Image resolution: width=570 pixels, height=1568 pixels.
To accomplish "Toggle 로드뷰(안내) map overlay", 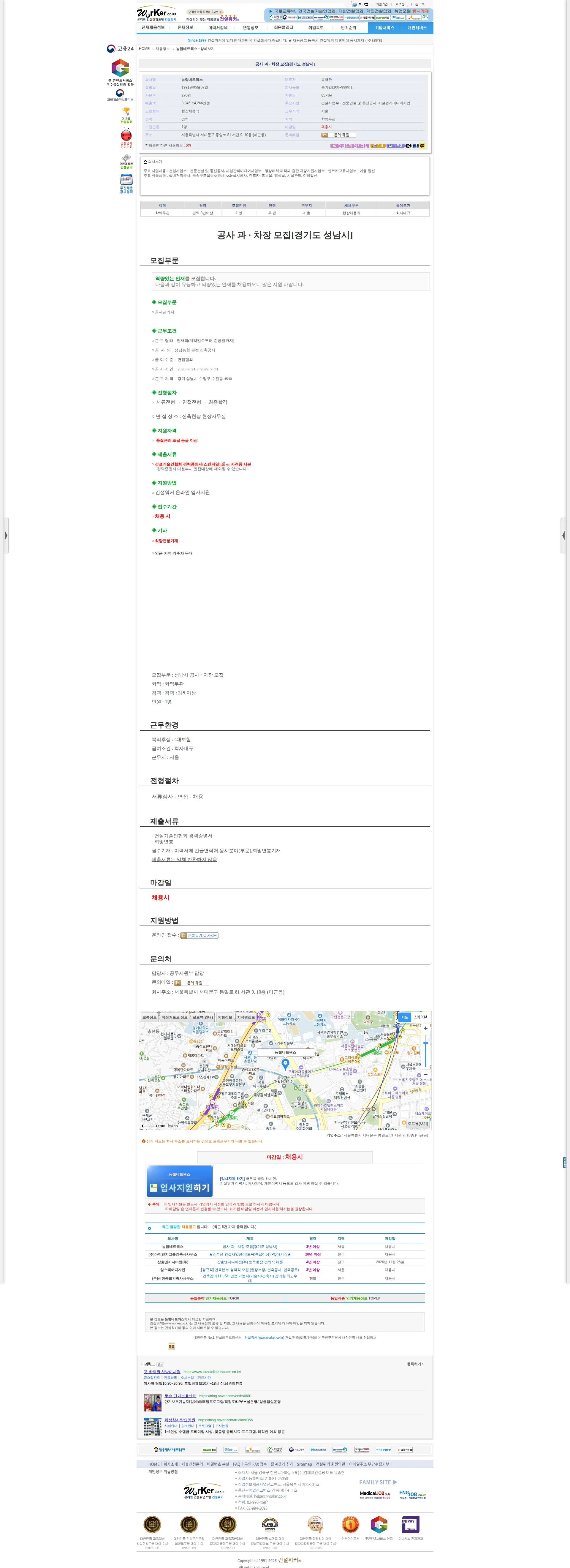I will coord(202,1017).
